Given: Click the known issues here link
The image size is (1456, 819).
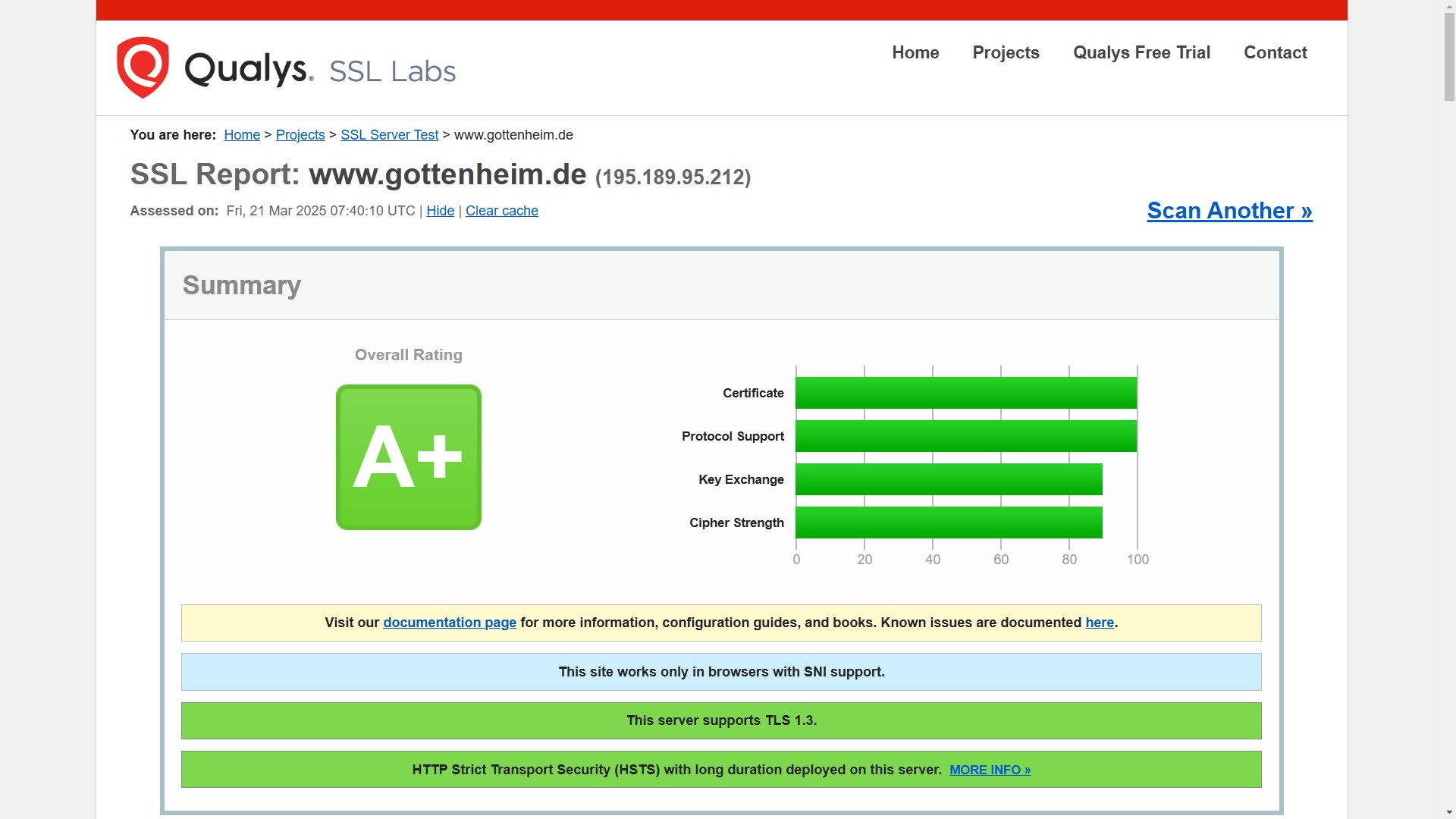Looking at the screenshot, I should (1099, 623).
